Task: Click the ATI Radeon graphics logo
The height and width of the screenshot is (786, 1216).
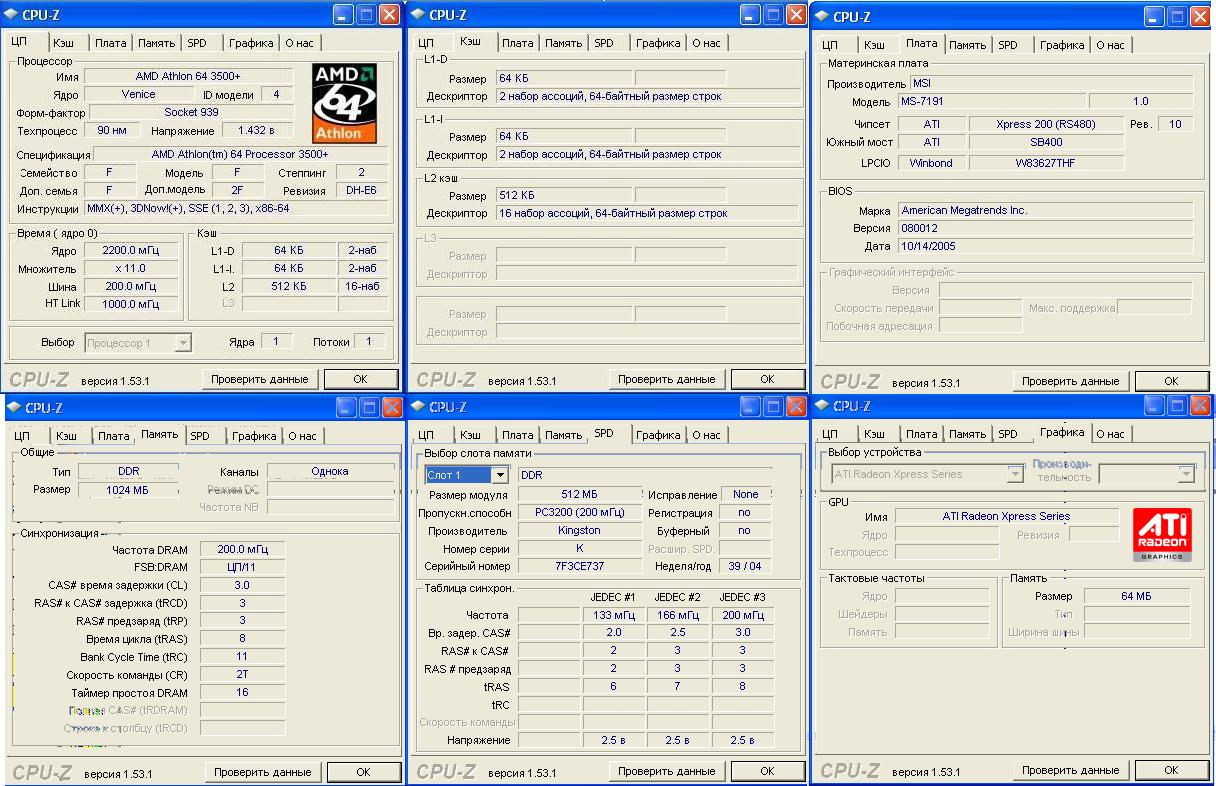Action: click(1162, 535)
